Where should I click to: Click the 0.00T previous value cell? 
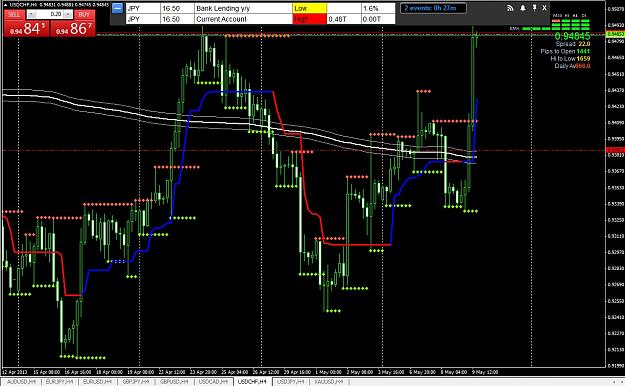coord(378,19)
